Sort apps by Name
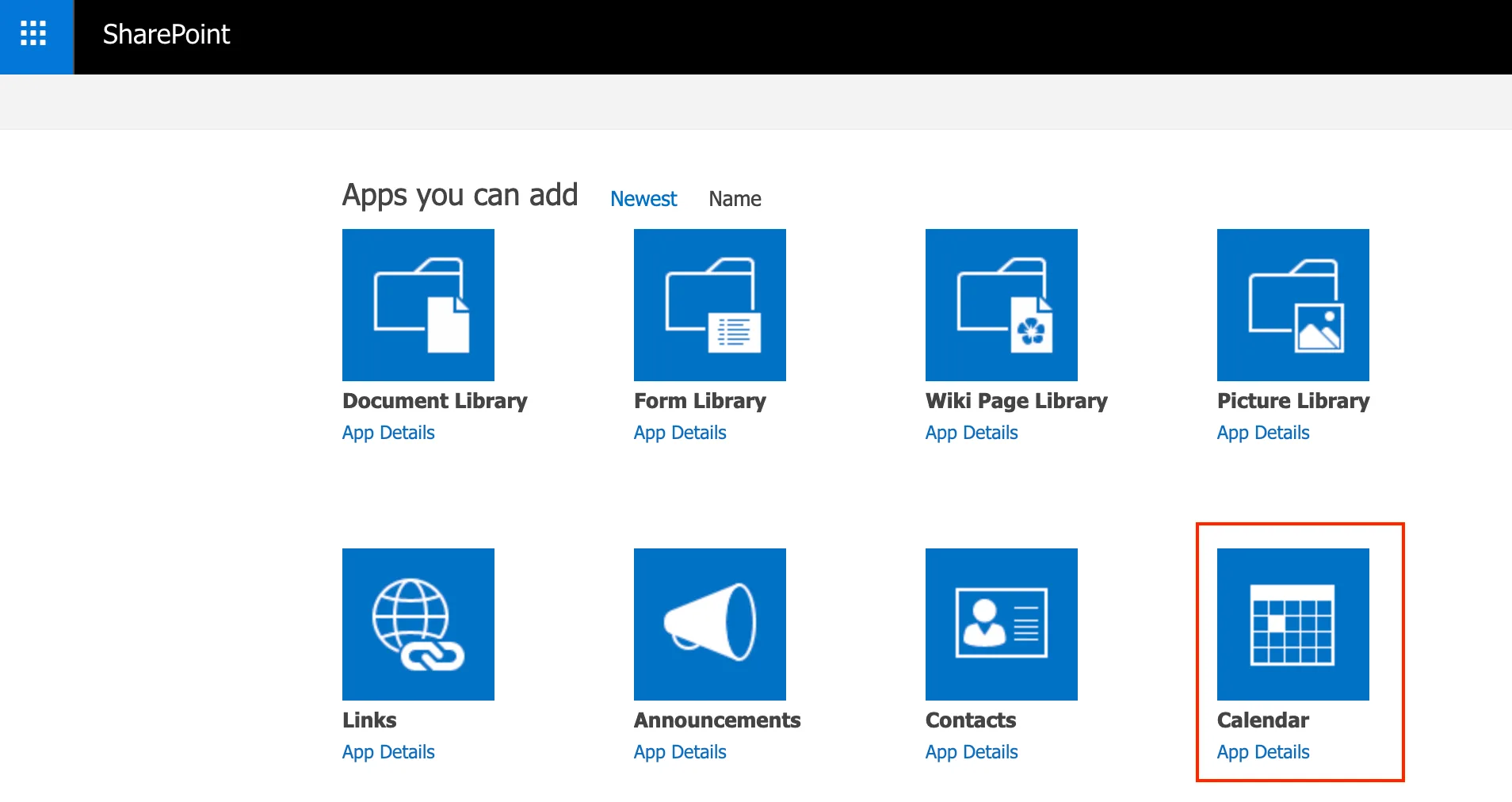1512x802 pixels. [x=735, y=199]
